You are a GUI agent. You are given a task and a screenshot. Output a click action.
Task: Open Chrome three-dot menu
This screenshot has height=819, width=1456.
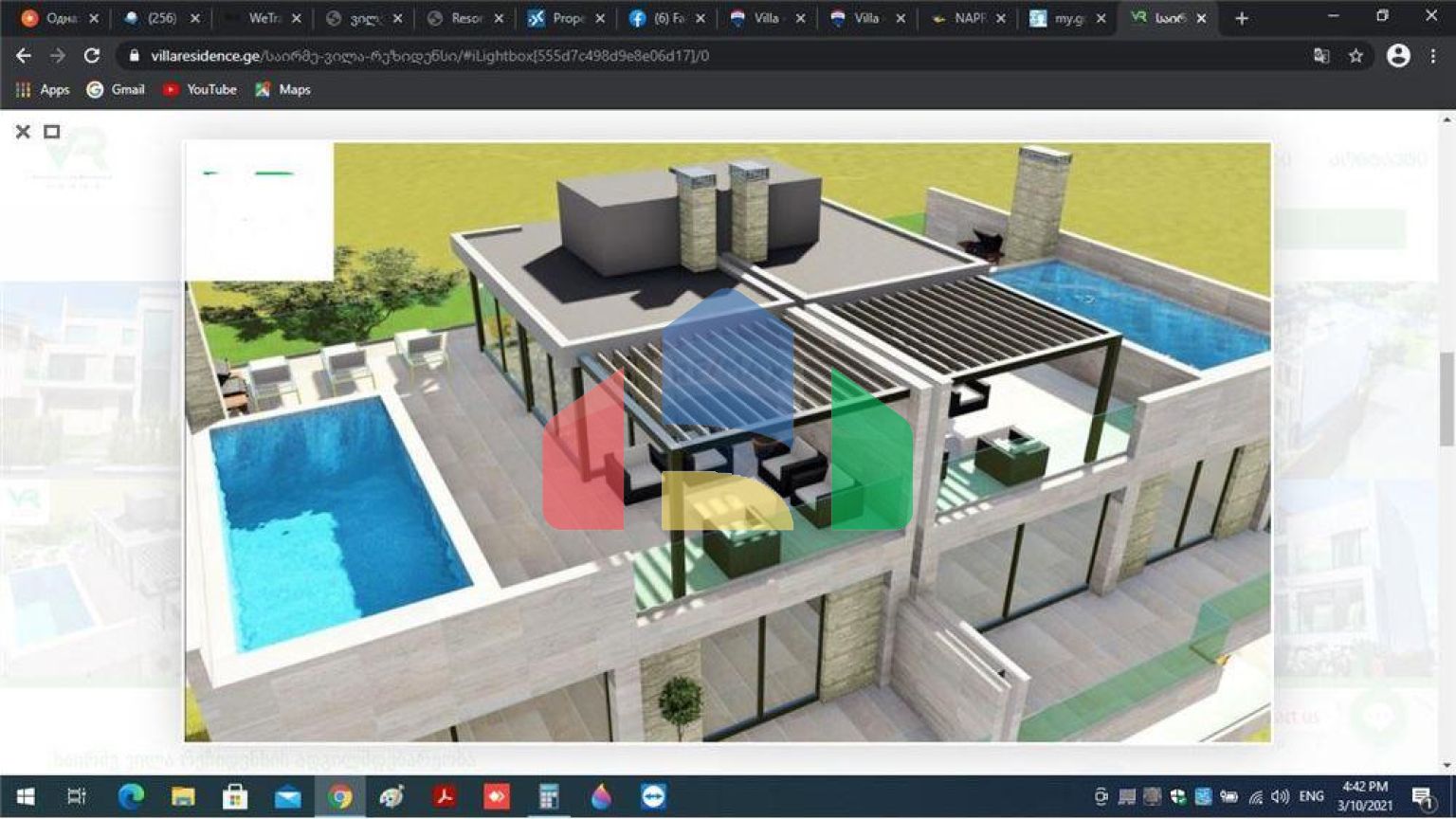(x=1433, y=56)
